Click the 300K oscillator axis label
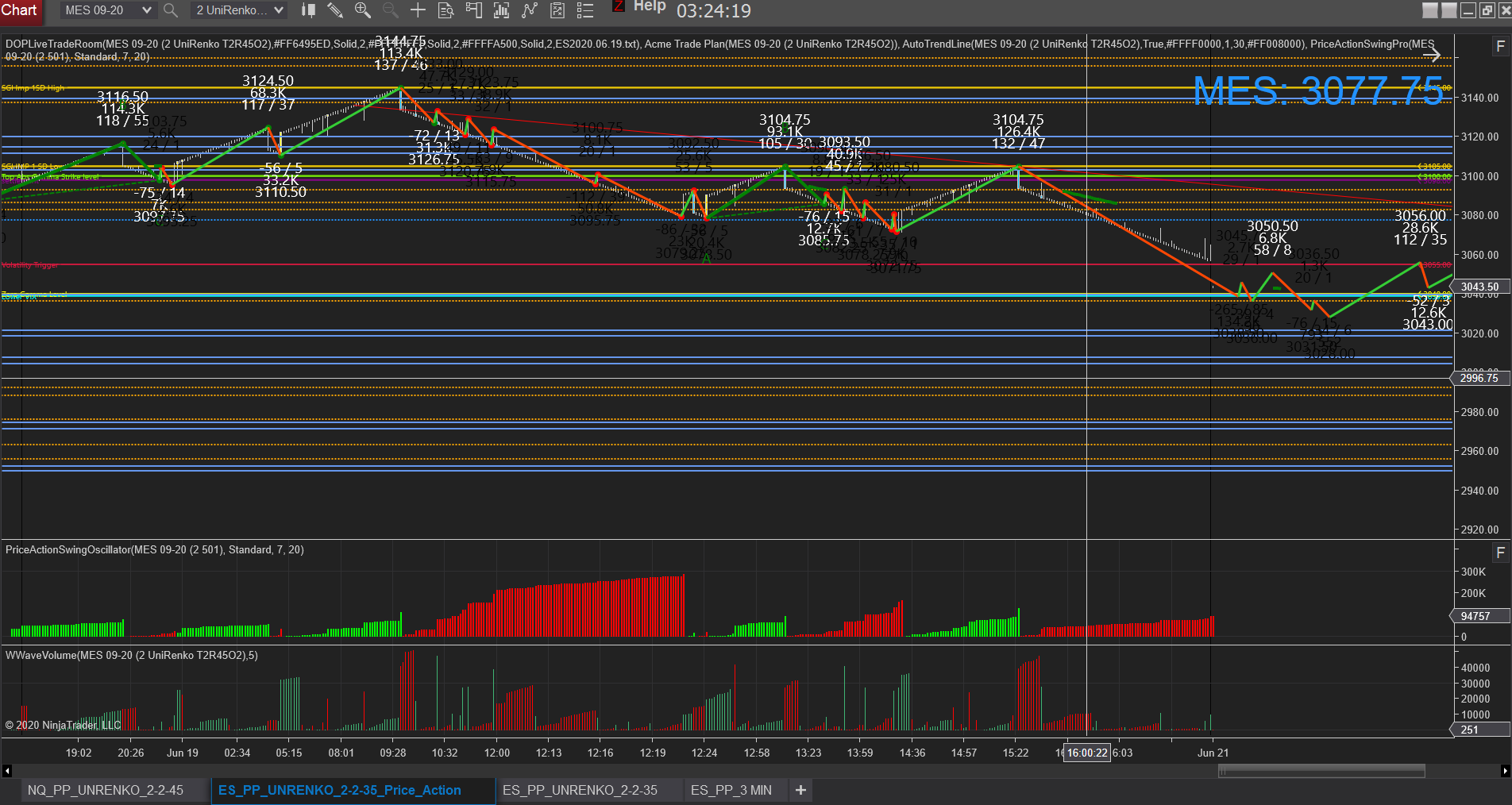Image resolution: width=1512 pixels, height=805 pixels. (1473, 572)
